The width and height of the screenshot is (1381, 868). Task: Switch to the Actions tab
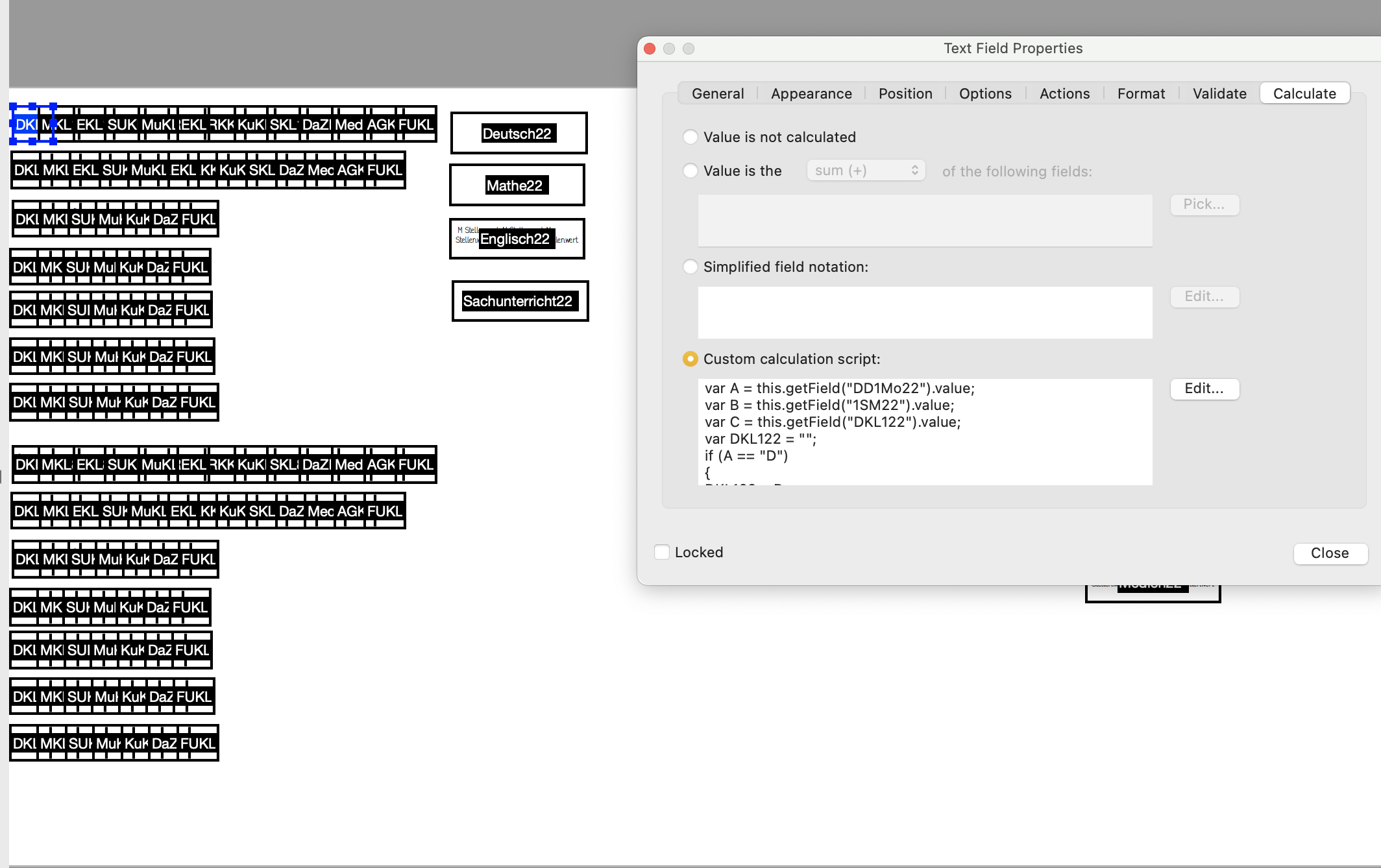pyautogui.click(x=1064, y=93)
